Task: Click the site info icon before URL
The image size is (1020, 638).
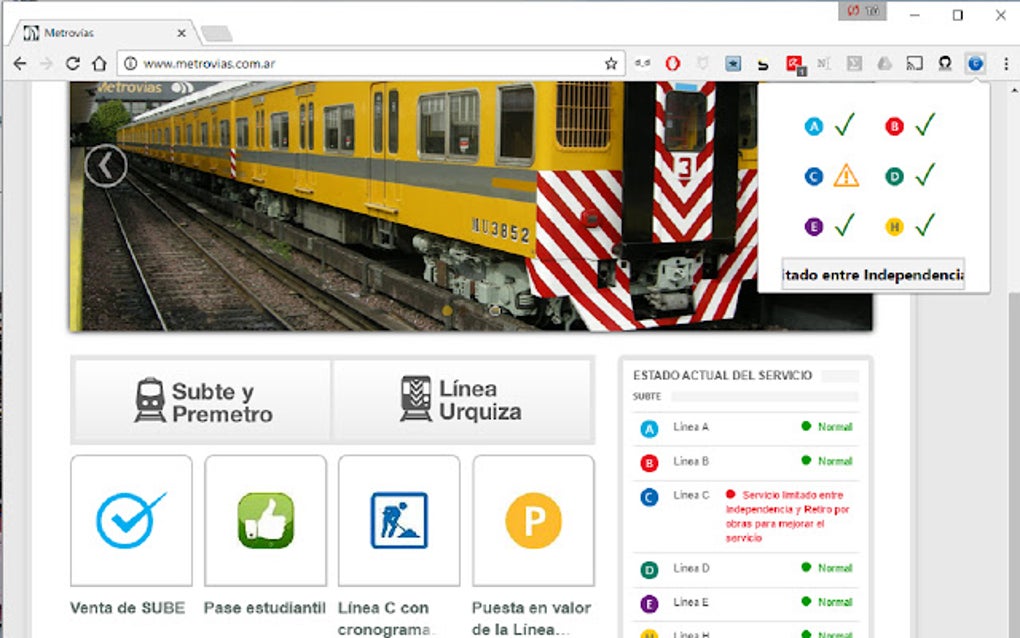Action: [131, 62]
